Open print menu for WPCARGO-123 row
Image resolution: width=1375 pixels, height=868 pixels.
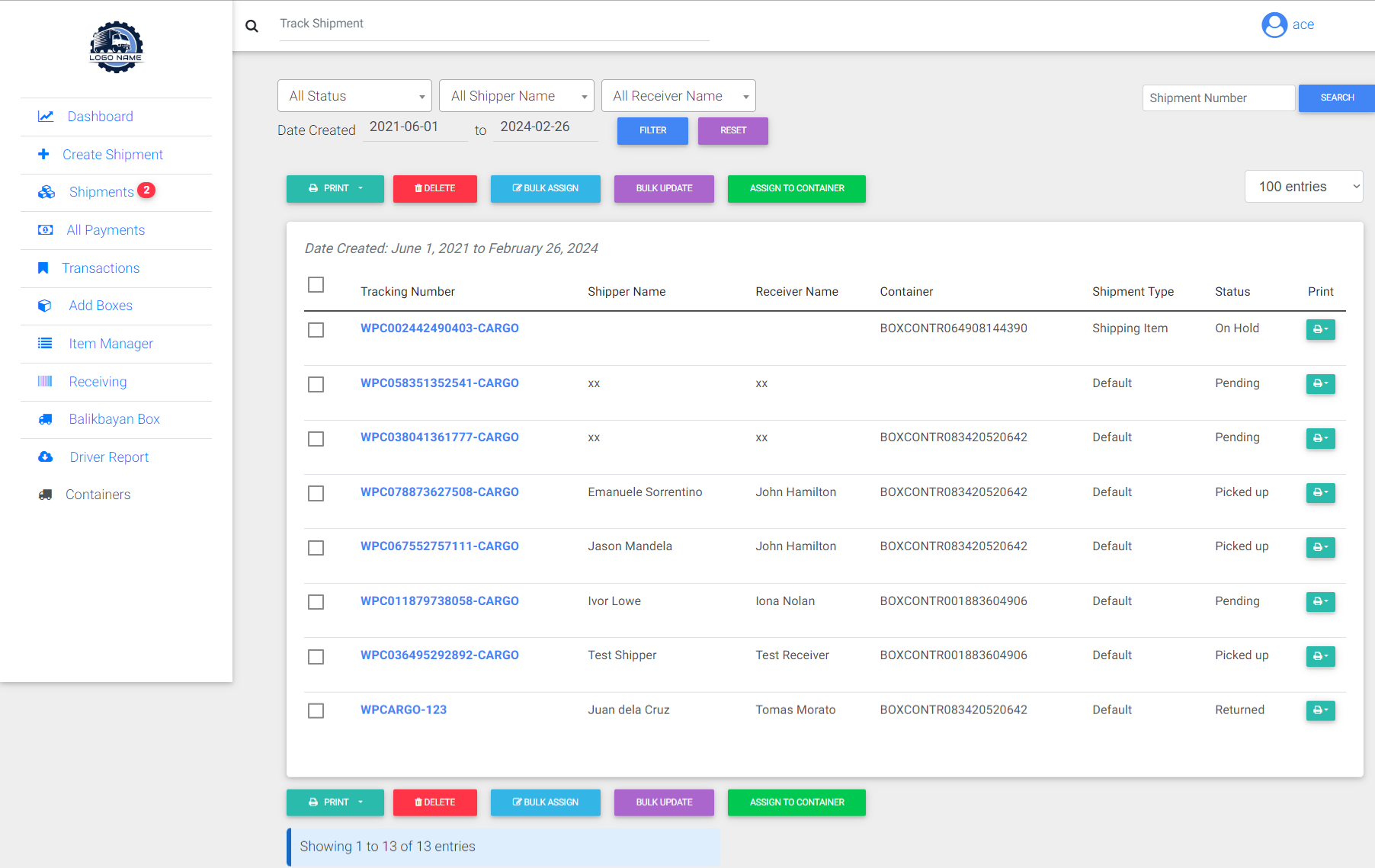pos(1320,710)
